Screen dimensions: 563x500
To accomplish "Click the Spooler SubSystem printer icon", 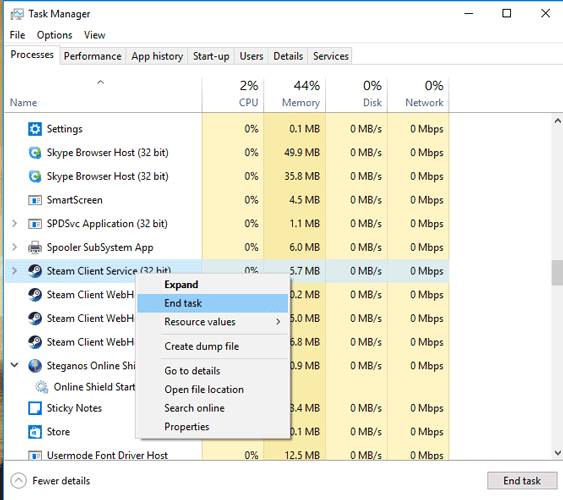I will pos(35,247).
